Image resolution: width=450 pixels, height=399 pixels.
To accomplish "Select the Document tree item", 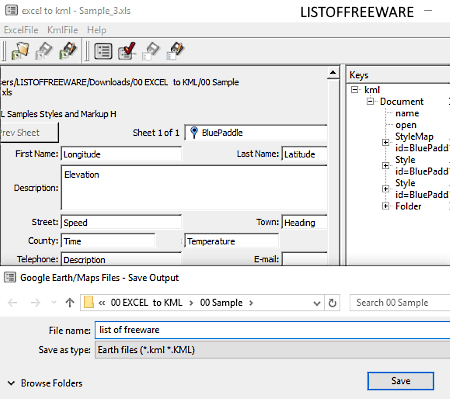I will tap(401, 101).
